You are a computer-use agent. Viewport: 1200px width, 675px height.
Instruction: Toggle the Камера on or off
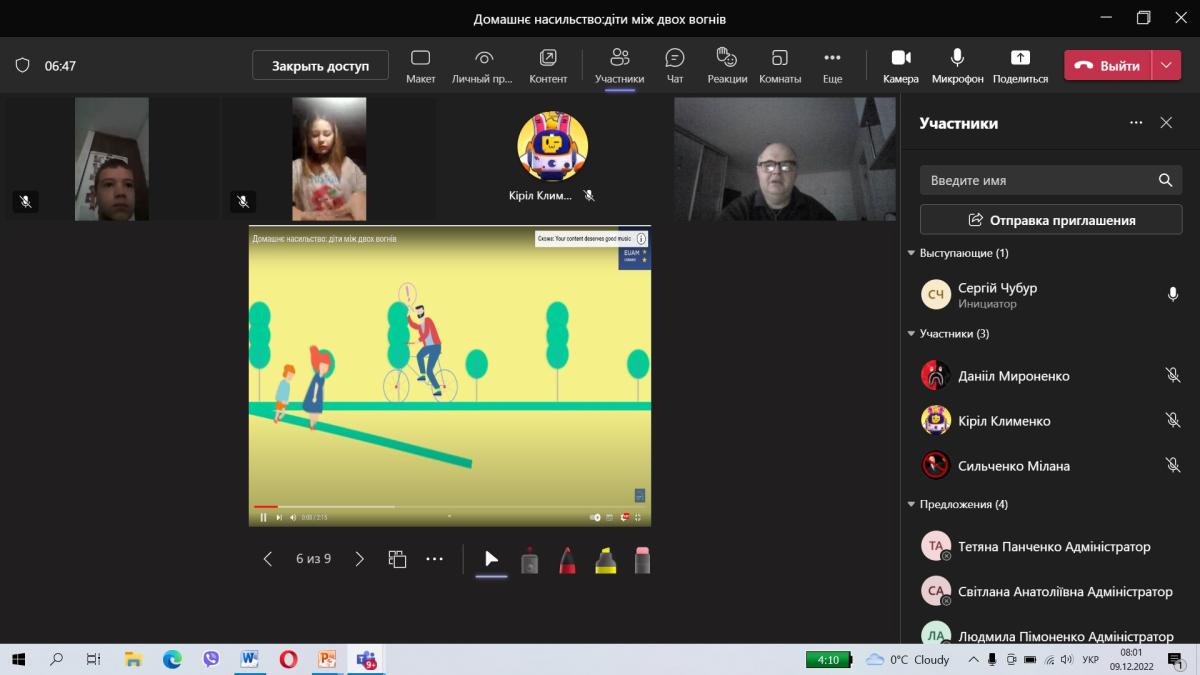(x=901, y=66)
